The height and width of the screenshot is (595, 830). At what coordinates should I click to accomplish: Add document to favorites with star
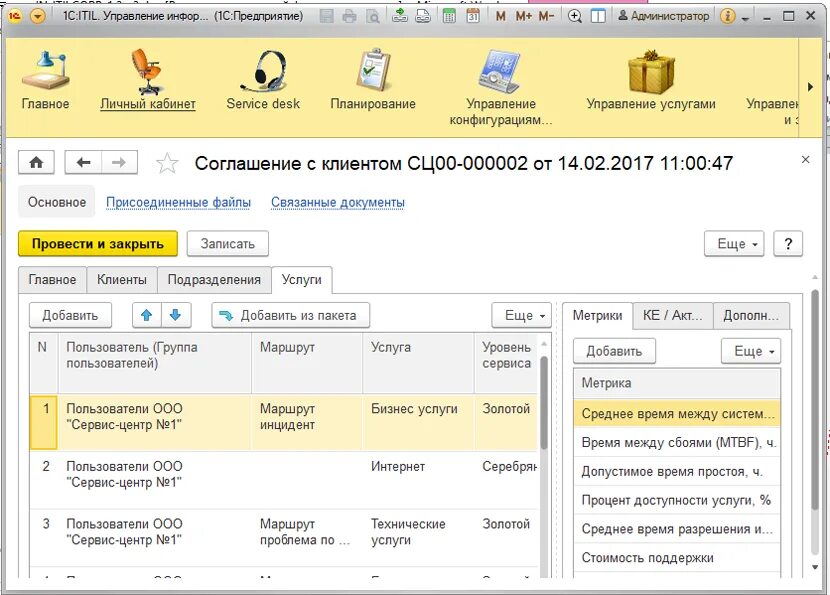pyautogui.click(x=167, y=163)
